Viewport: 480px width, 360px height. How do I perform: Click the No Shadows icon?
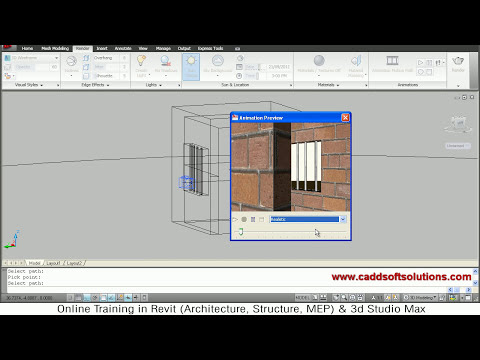pos(166,61)
